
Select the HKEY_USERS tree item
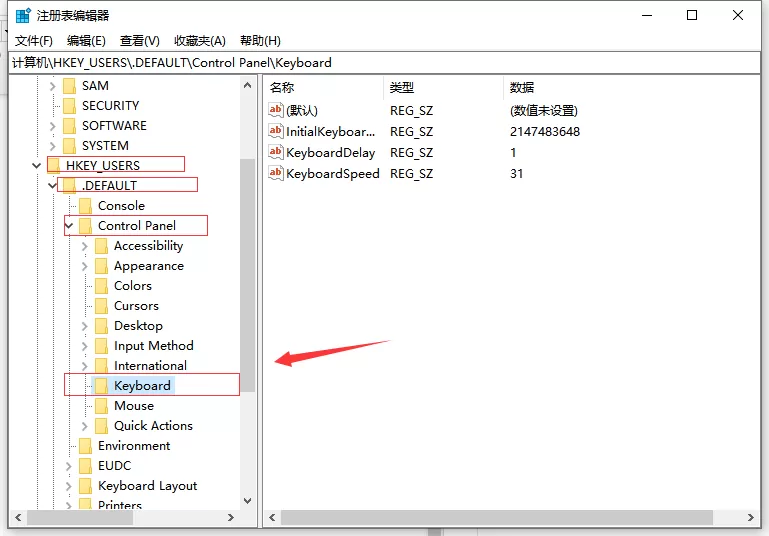tap(103, 166)
